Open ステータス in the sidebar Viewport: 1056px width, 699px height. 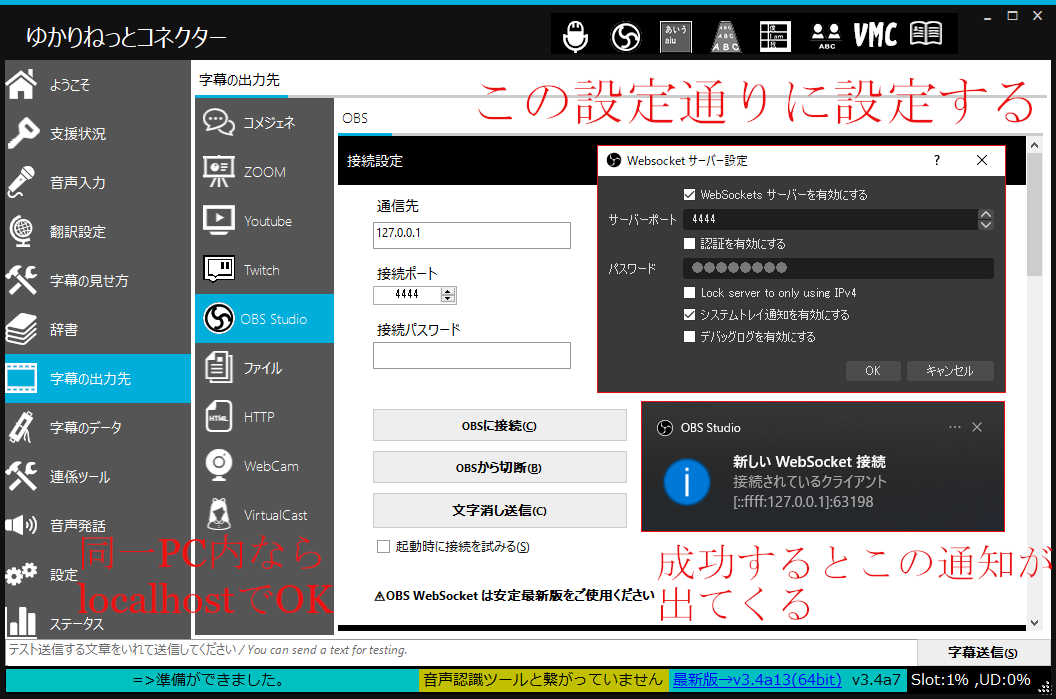pos(98,623)
